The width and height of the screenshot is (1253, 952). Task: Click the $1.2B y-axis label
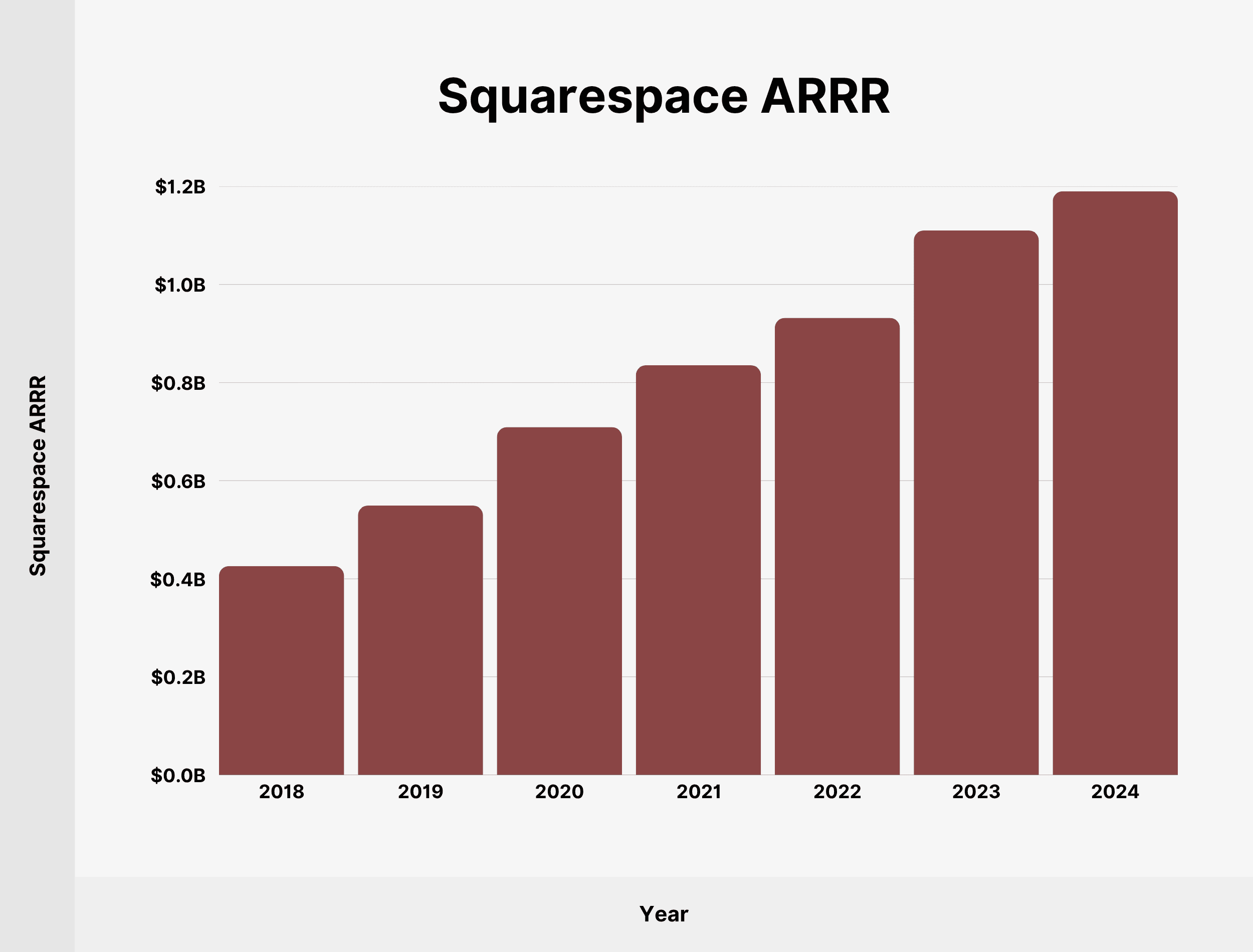tap(180, 186)
